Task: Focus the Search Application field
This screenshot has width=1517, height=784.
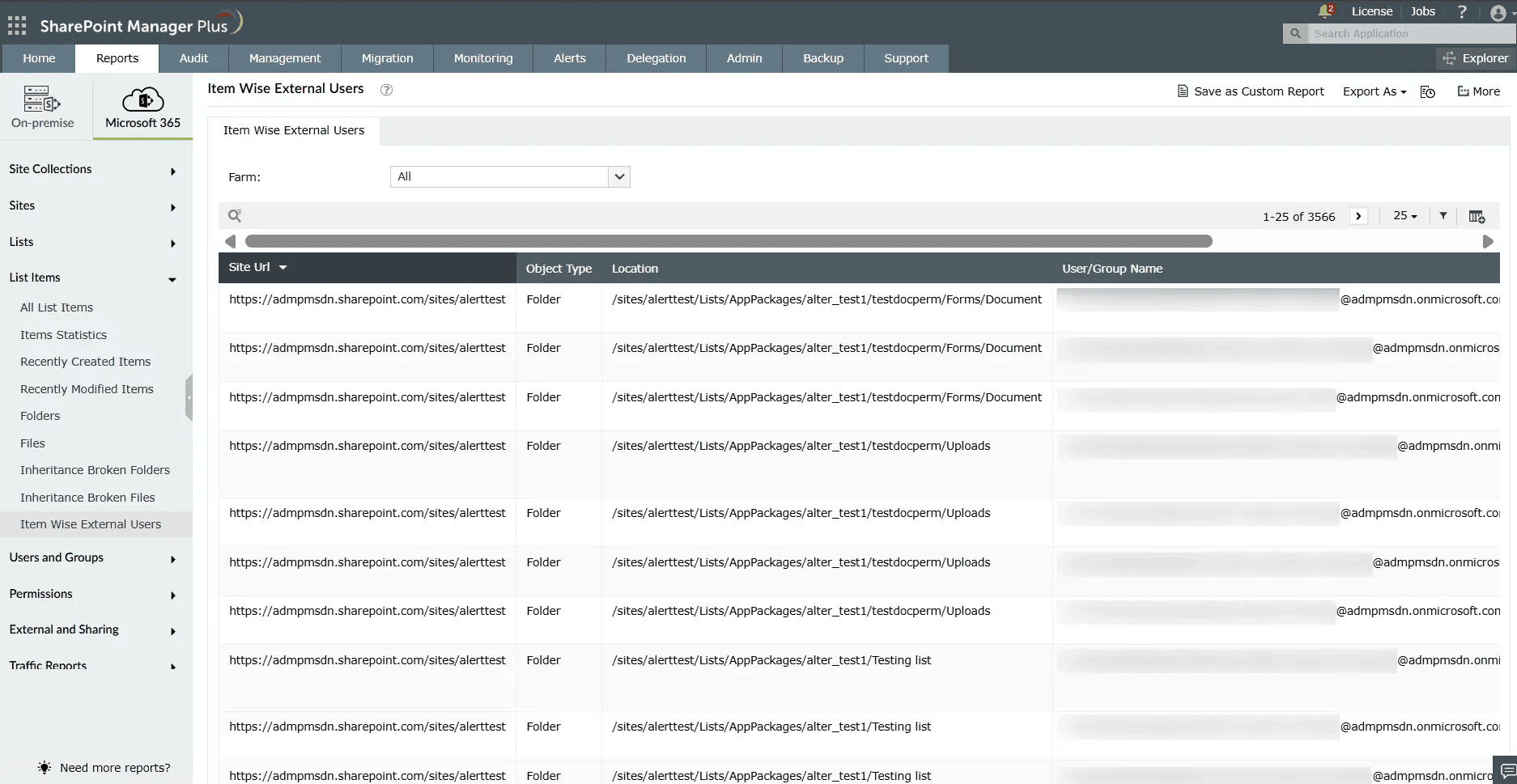Action: (1412, 33)
